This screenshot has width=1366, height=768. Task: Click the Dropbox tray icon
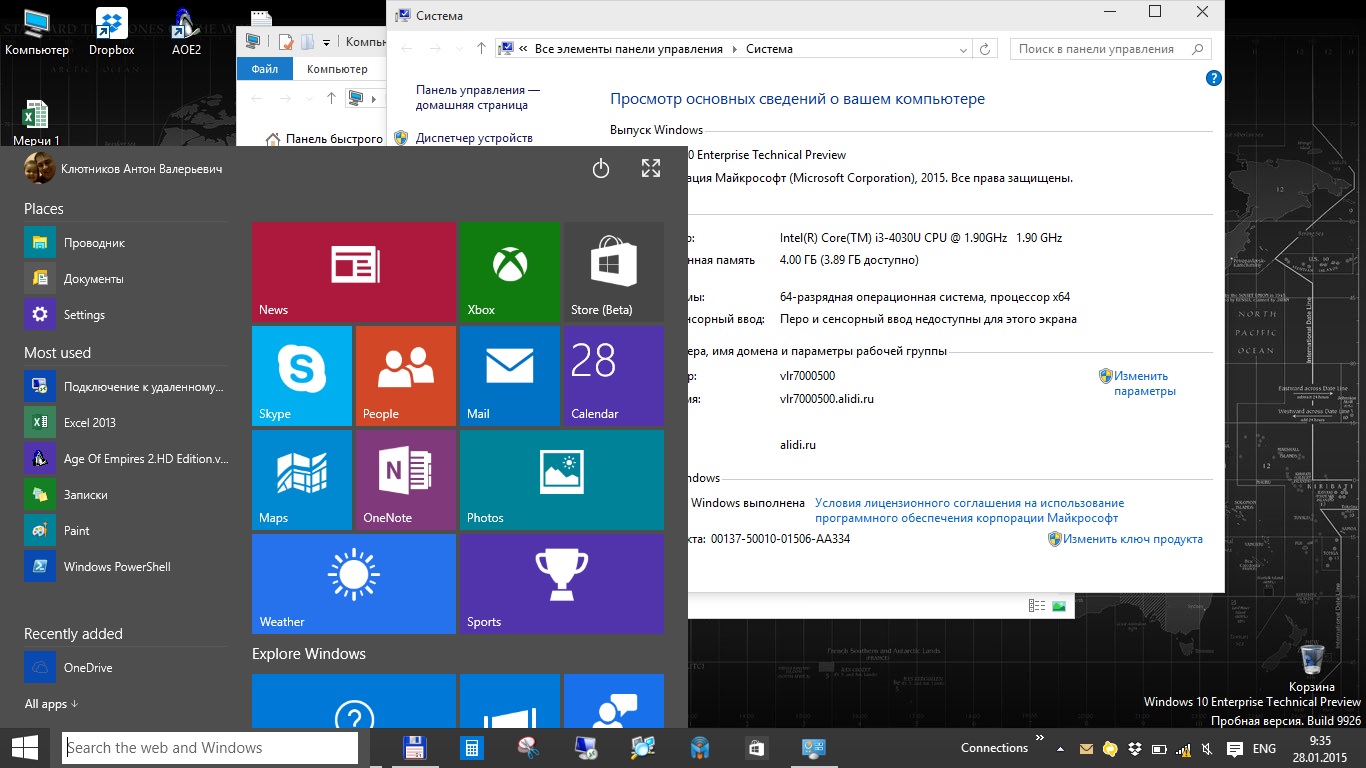(1135, 748)
